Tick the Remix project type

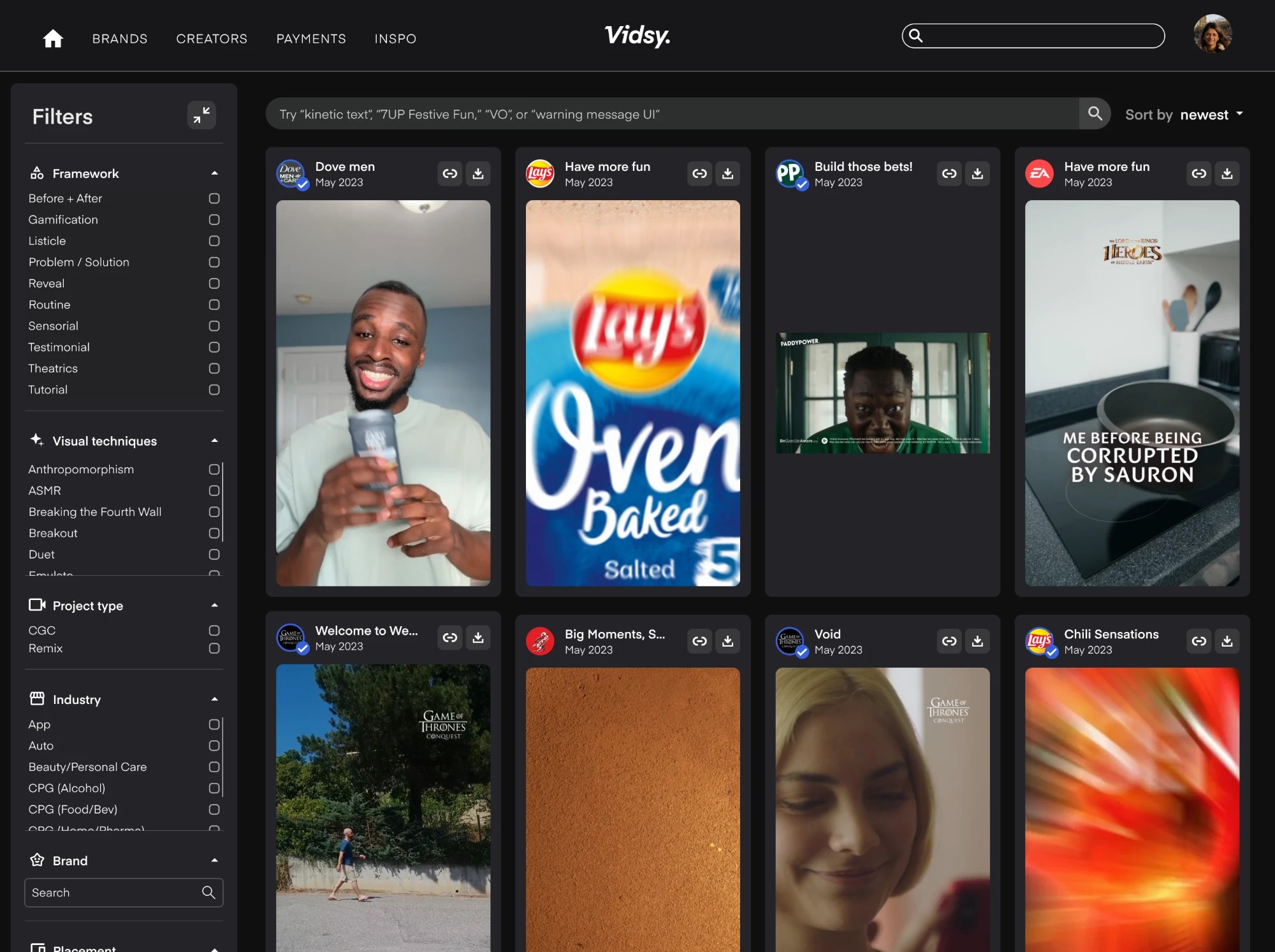click(214, 648)
